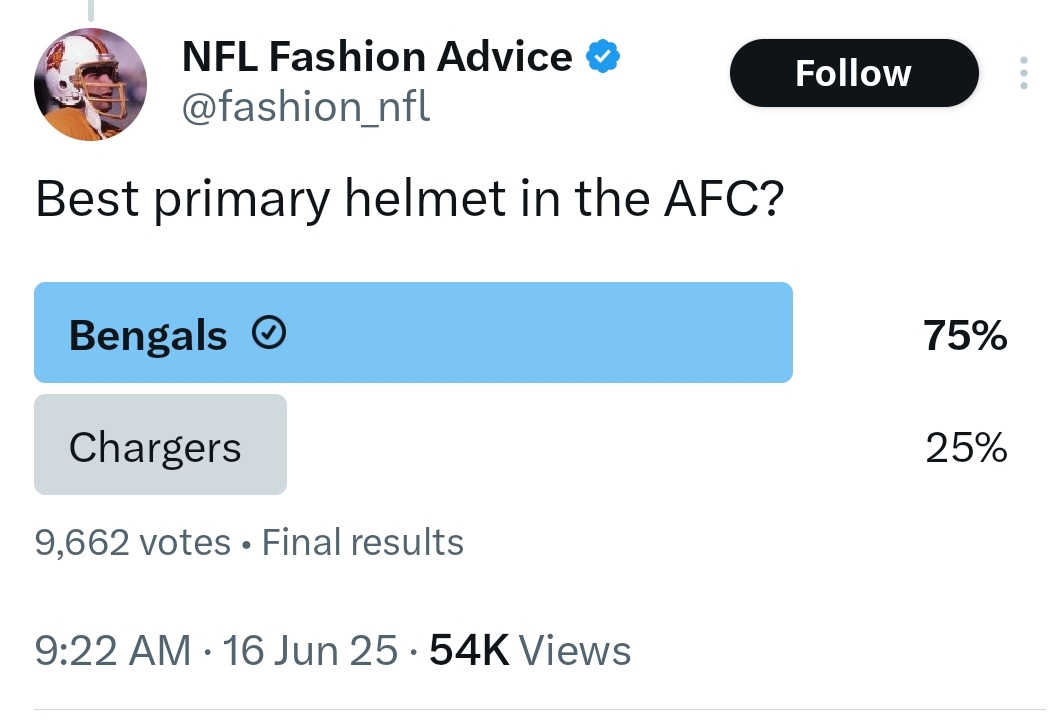Click the 16 Jun 25 date
This screenshot has height=727, width=1053.
pos(310,650)
